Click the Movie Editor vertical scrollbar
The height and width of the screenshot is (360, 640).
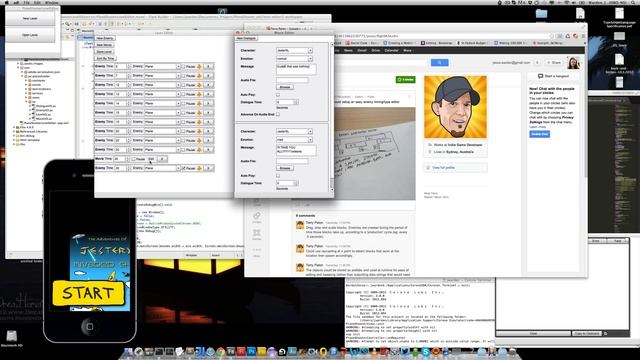(331, 118)
